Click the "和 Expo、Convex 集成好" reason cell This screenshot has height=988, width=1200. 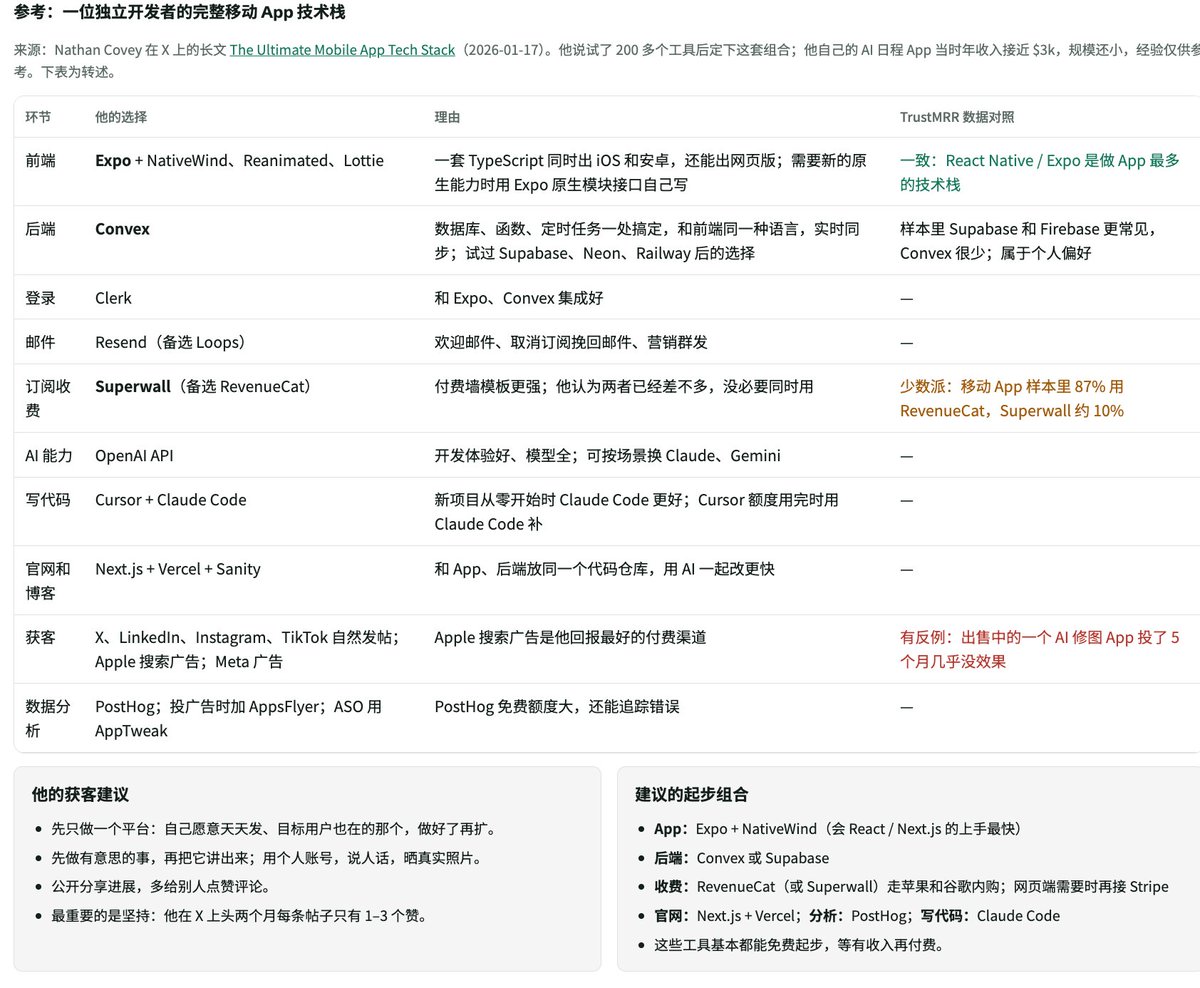click(519, 298)
